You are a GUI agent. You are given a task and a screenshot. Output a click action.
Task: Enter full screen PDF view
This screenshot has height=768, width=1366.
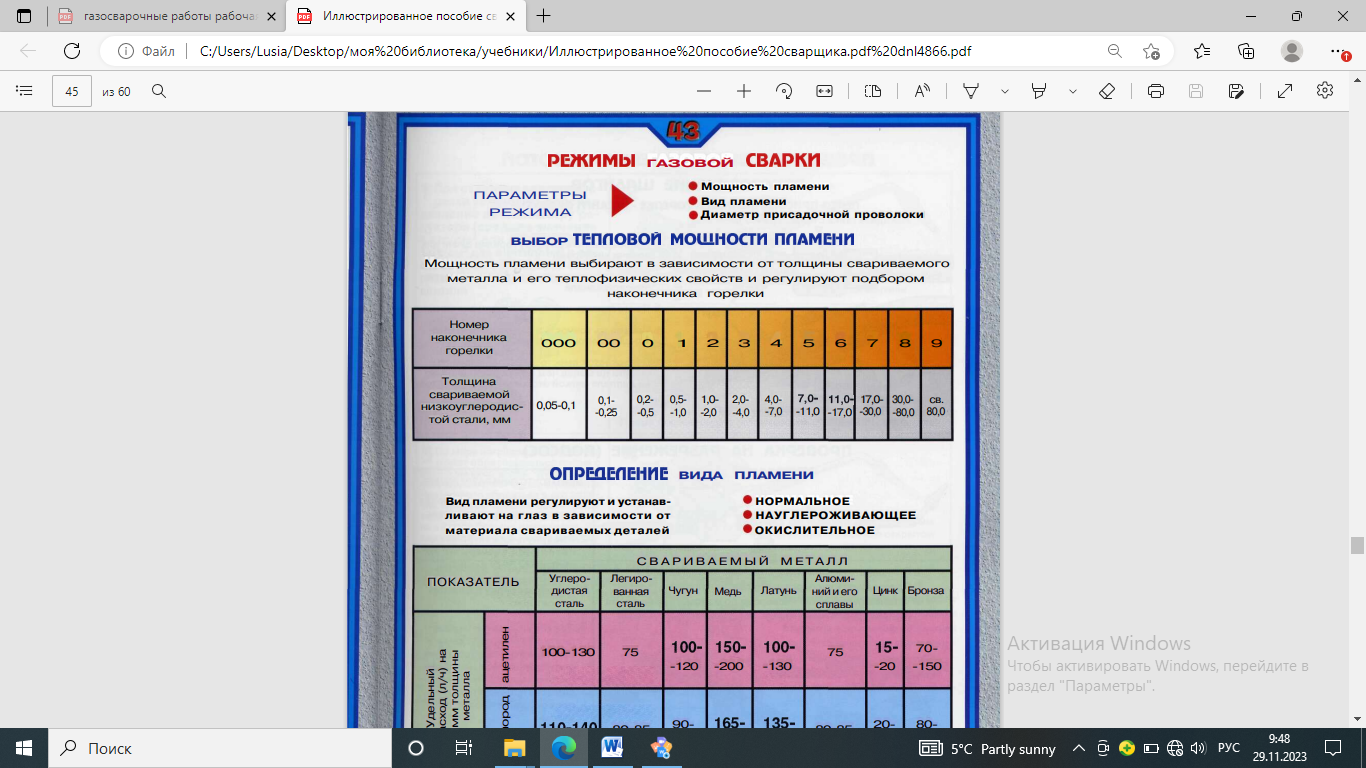coord(1285,91)
